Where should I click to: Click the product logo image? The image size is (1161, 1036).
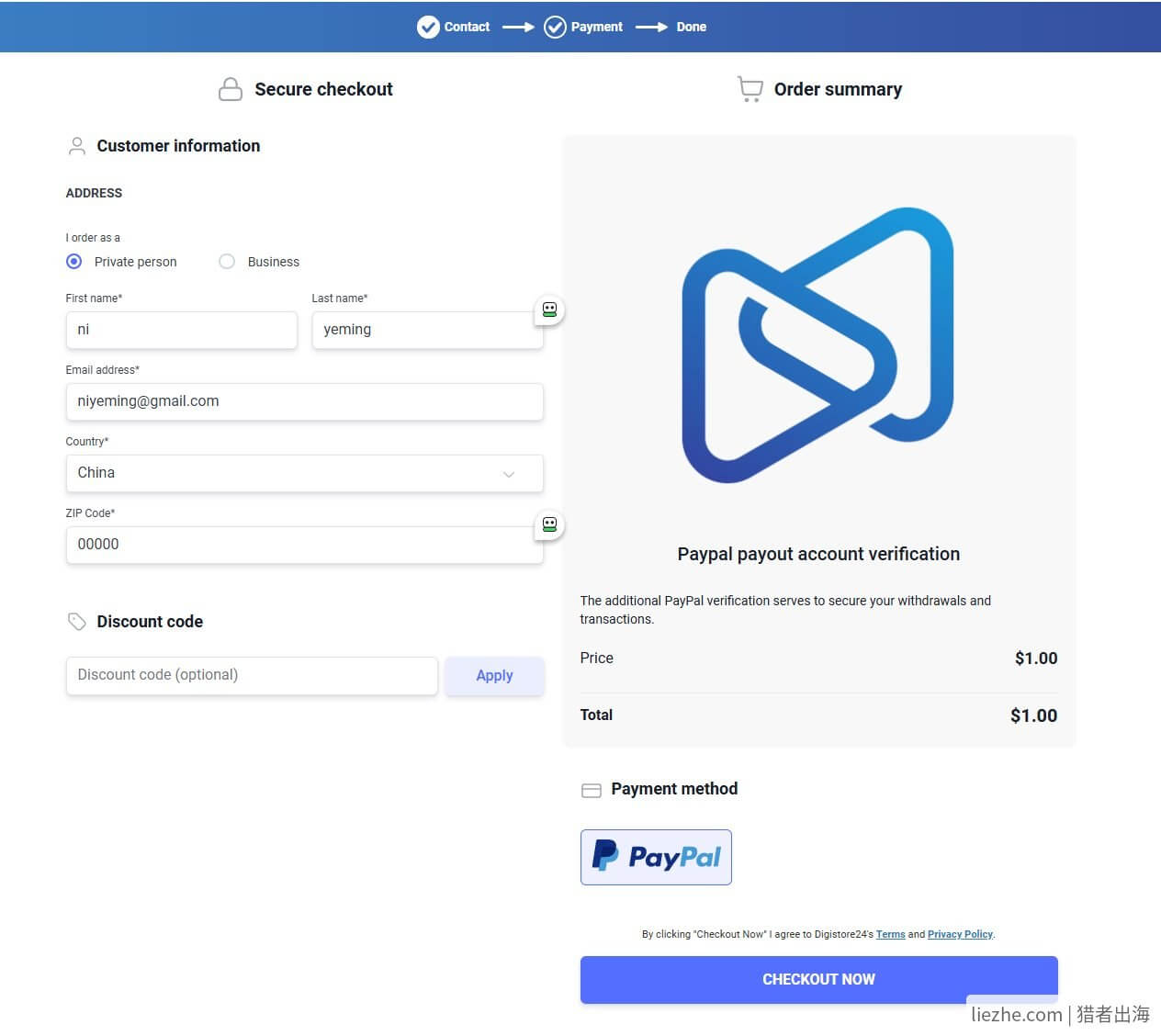(818, 345)
